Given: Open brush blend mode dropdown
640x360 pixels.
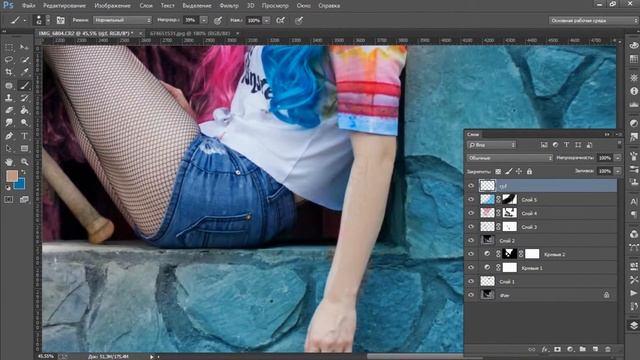Looking at the screenshot, I should click(122, 20).
